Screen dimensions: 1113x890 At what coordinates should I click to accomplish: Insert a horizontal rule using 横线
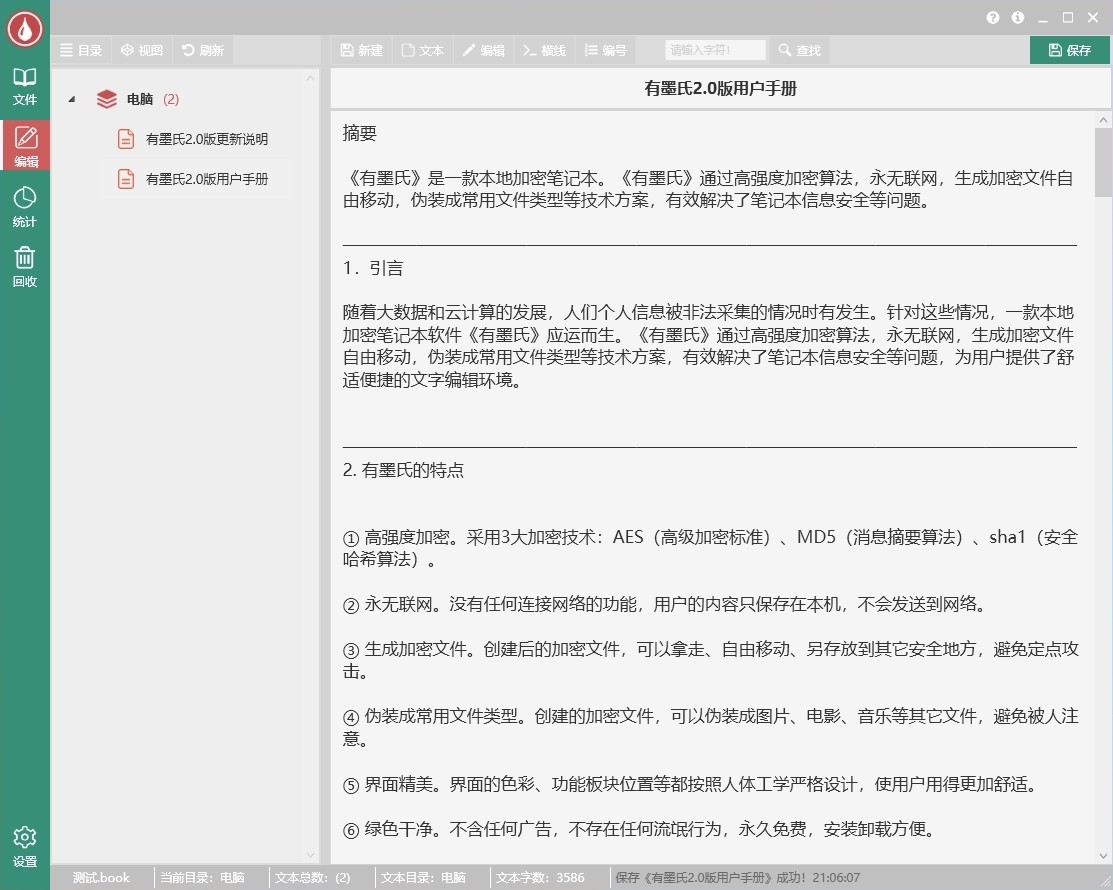coord(544,49)
